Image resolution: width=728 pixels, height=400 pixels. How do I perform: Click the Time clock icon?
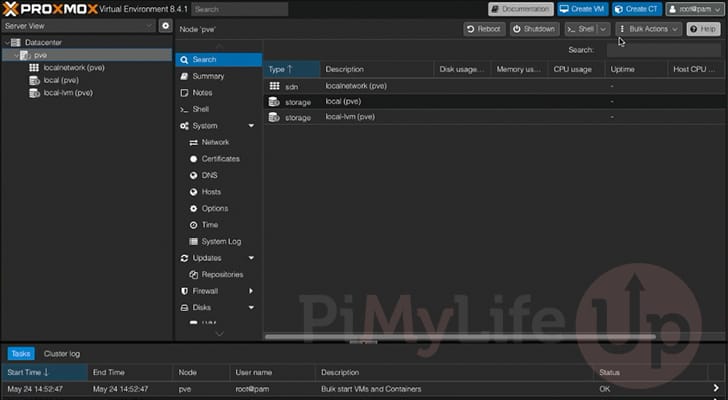click(x=194, y=225)
